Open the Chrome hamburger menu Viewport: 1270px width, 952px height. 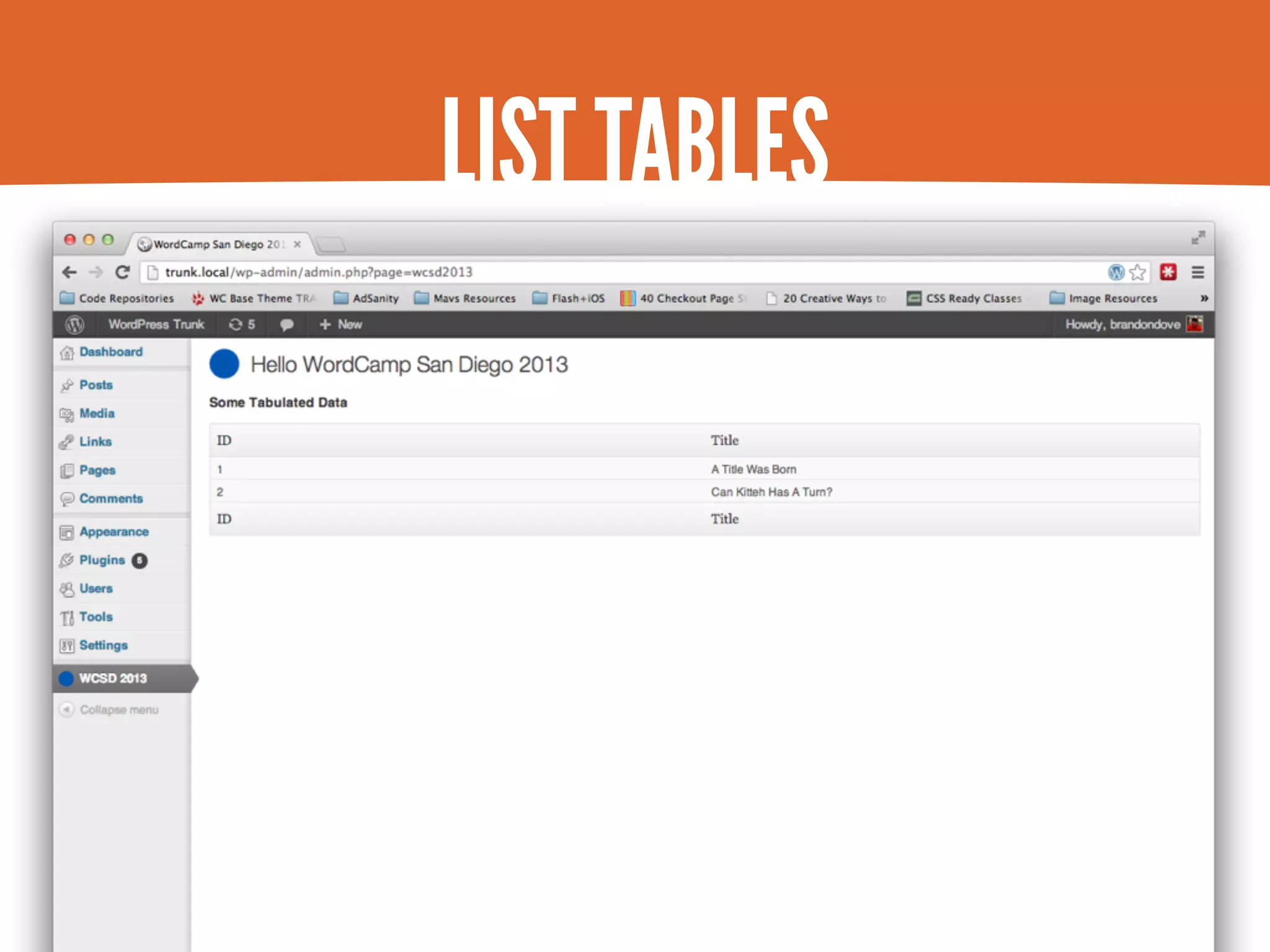tap(1198, 272)
